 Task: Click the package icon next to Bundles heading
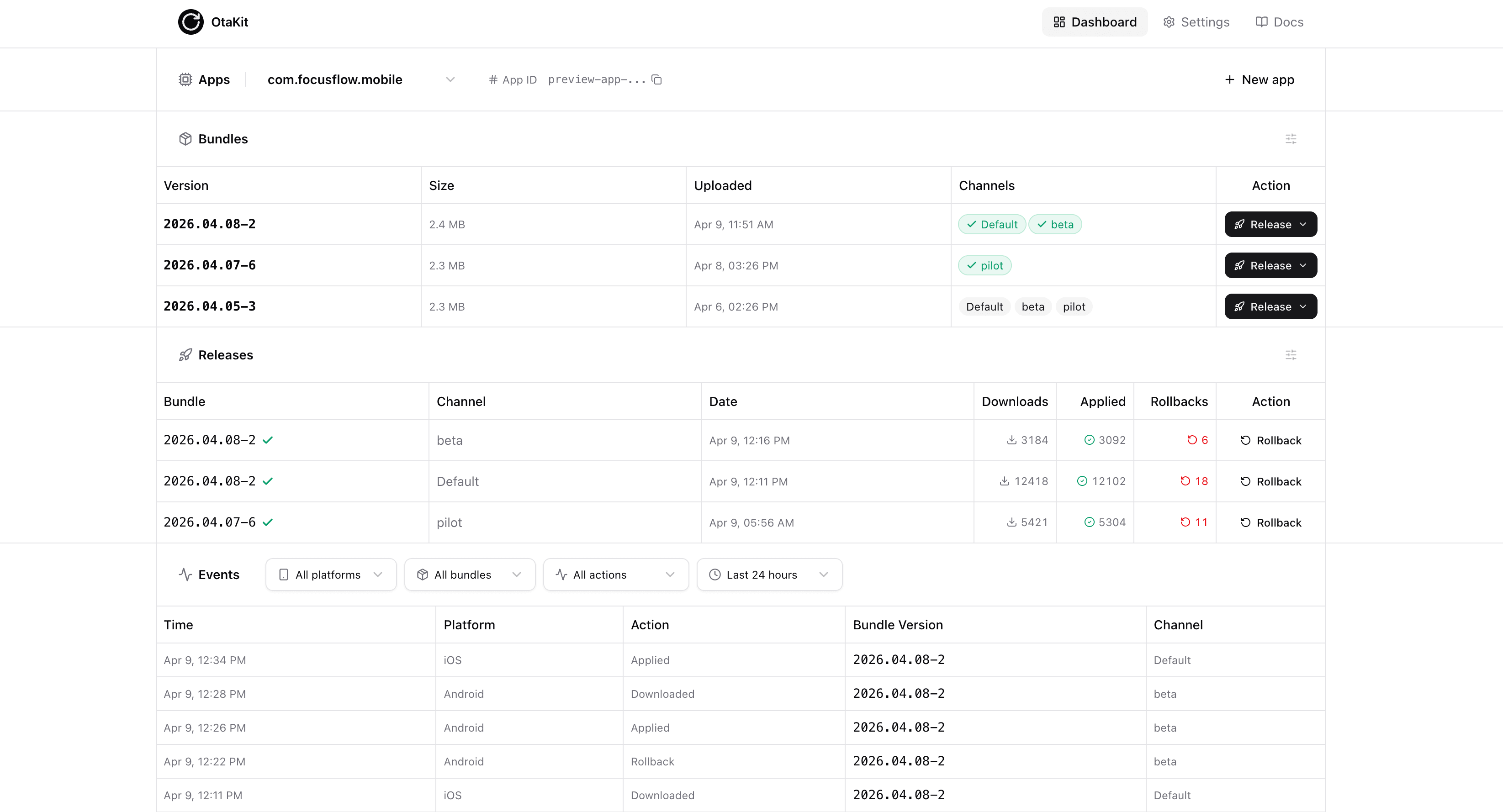point(185,139)
